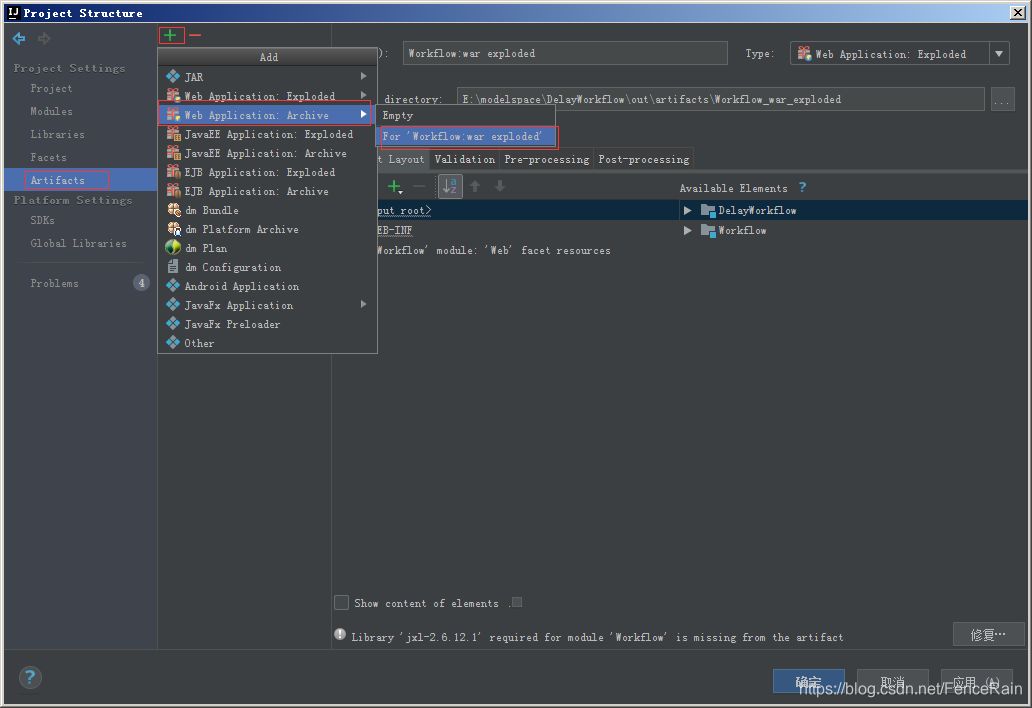The height and width of the screenshot is (708, 1032).
Task: Open SDKs under Platform Settings
Action: click(x=42, y=220)
